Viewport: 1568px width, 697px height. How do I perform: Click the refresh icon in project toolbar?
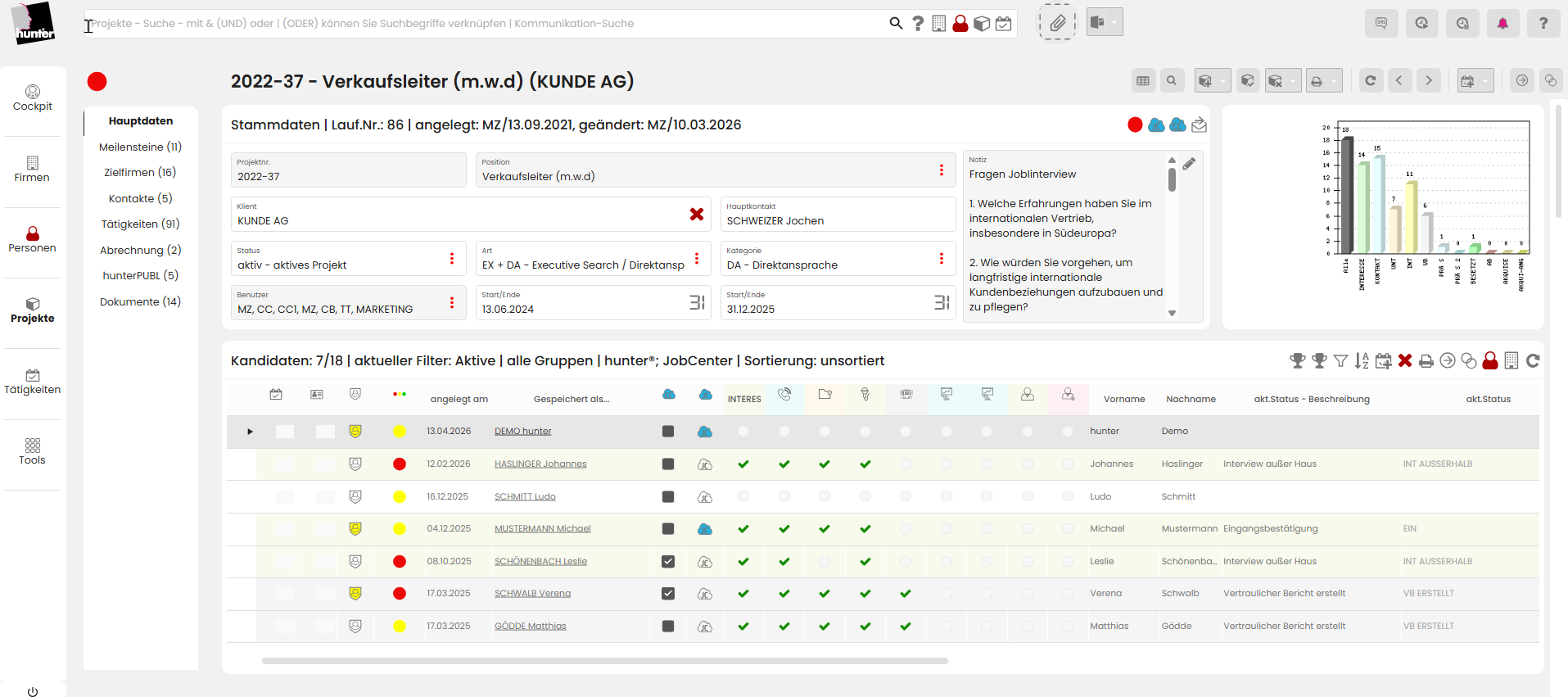[1370, 80]
